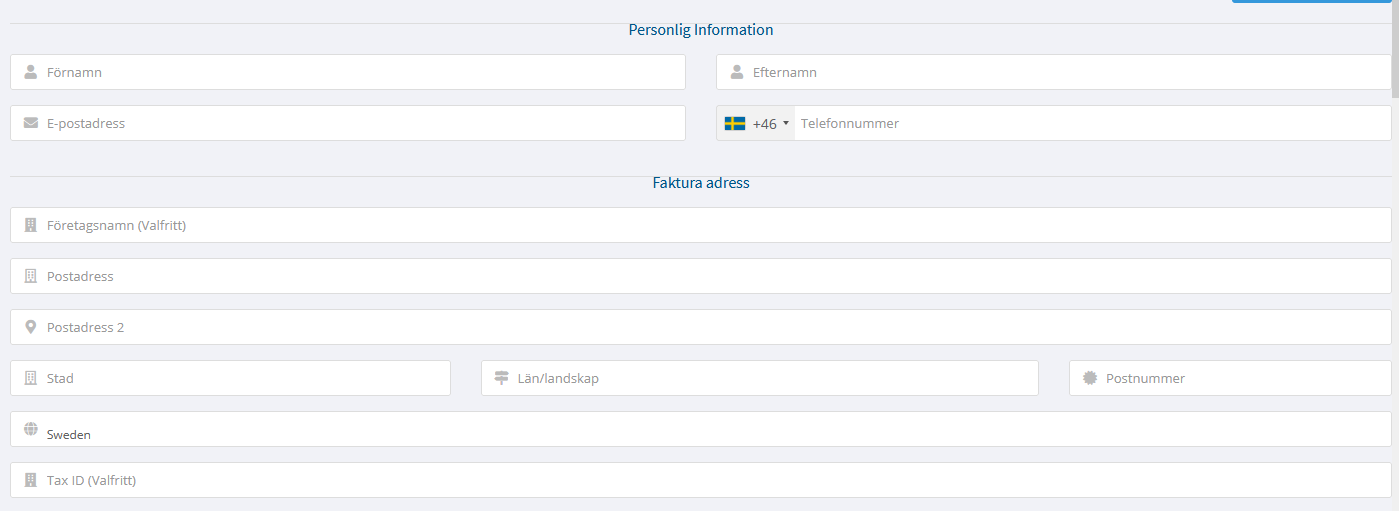Select the Postadress text field

coord(701,276)
